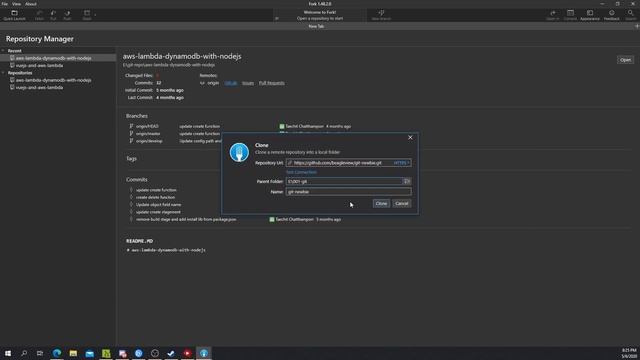Screen dimensions: 640x360
Task: Open the Fork app icon in the taskbar
Action: [204, 353]
